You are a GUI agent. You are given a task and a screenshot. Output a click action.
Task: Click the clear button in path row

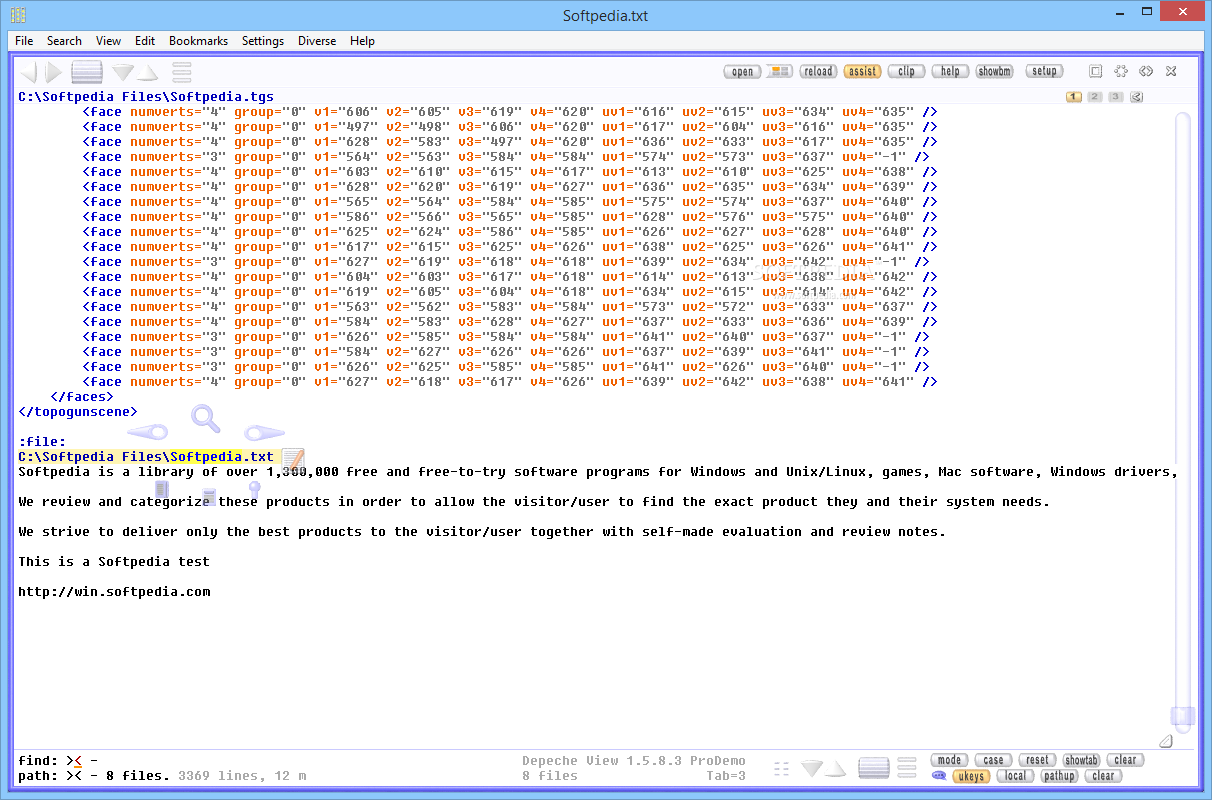(x=1103, y=776)
